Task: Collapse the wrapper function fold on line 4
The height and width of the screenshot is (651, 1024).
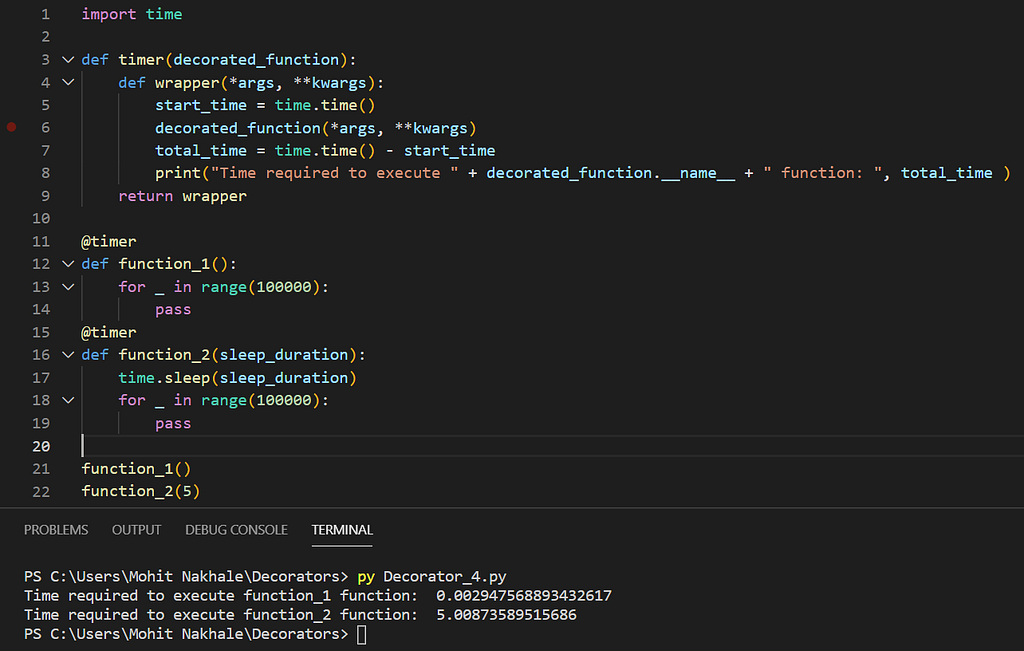Action: (68, 82)
